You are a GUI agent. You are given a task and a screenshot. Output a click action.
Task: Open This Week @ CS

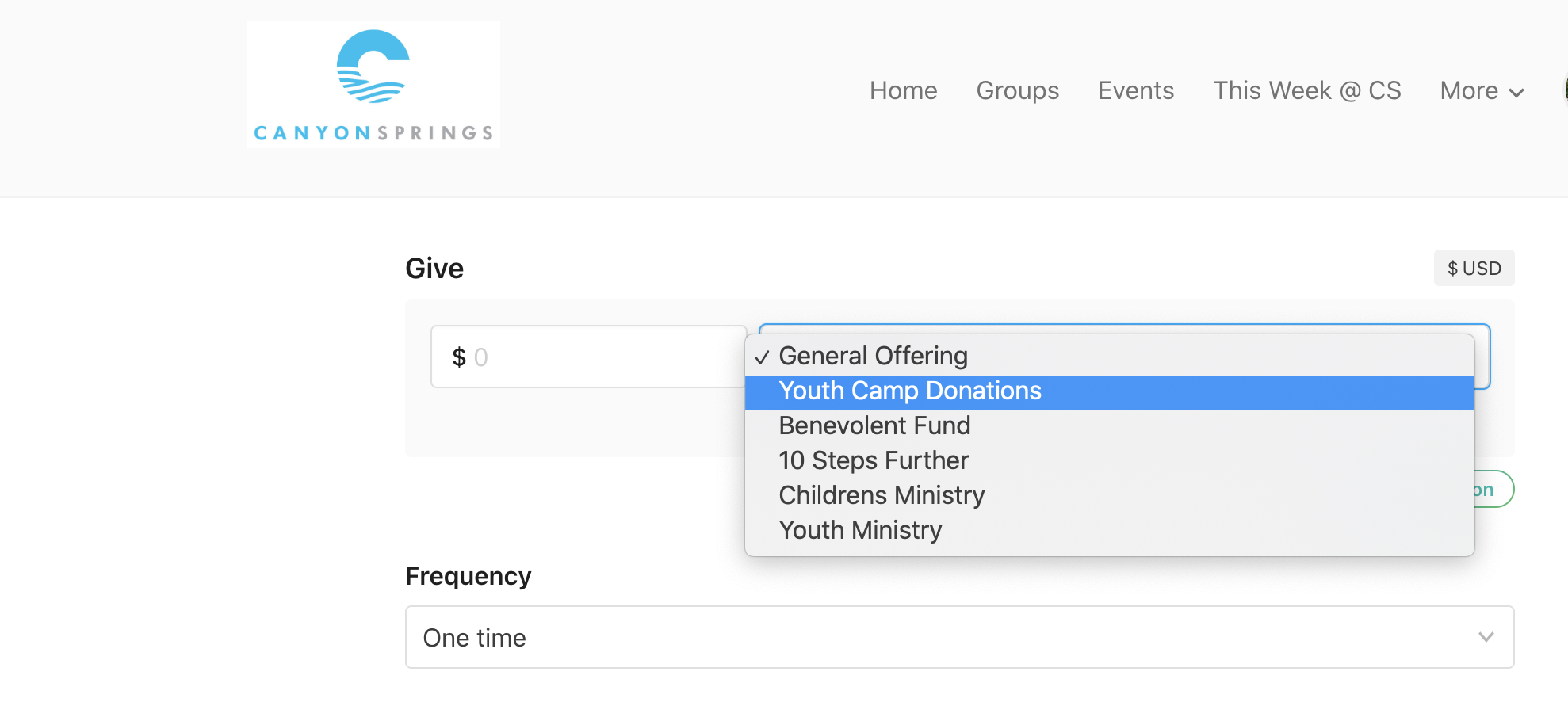1306,90
